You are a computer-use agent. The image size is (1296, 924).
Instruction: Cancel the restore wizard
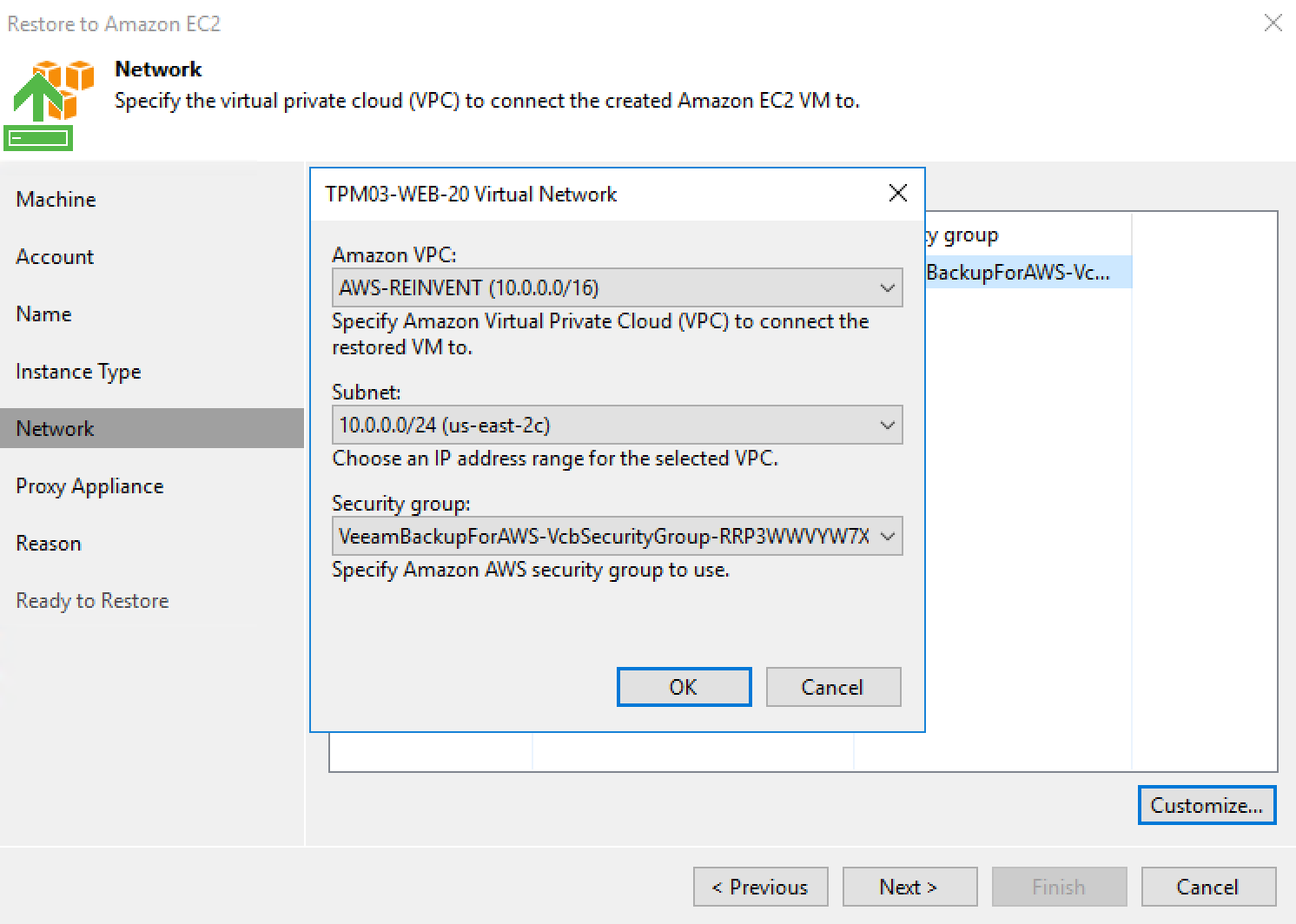tap(1208, 887)
